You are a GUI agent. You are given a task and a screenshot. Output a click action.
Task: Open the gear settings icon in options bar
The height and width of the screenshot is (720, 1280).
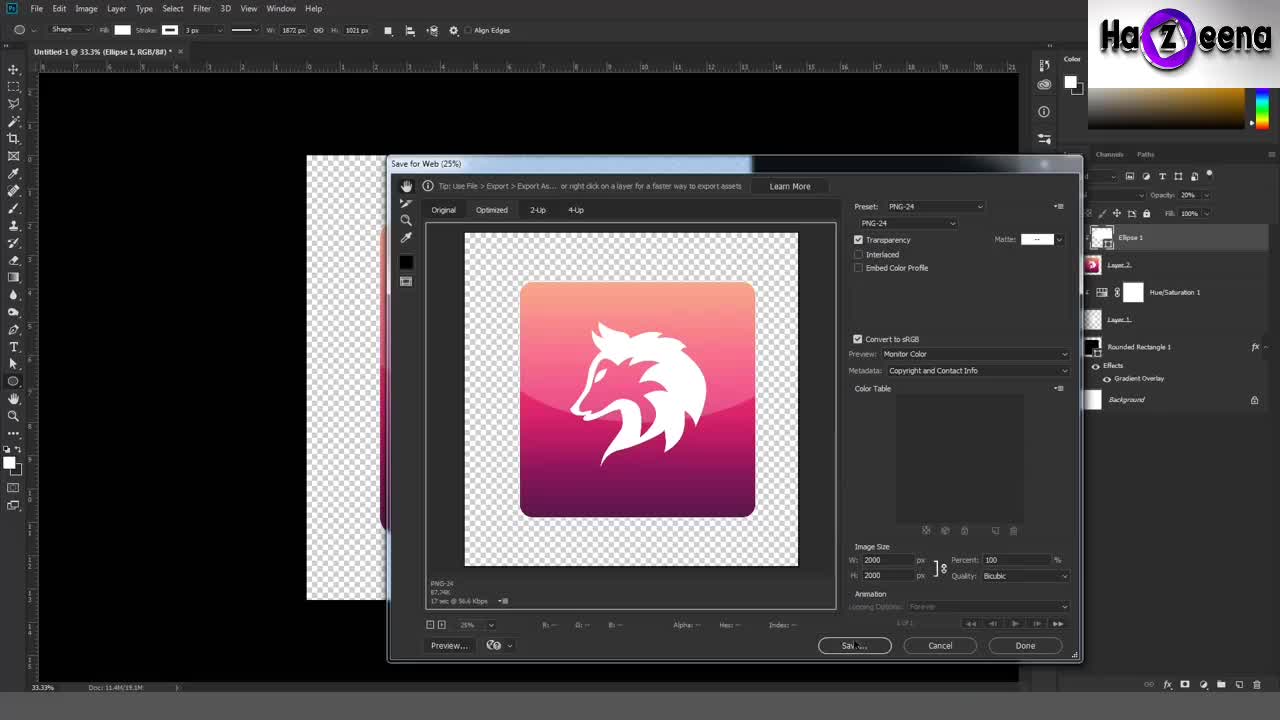point(454,30)
